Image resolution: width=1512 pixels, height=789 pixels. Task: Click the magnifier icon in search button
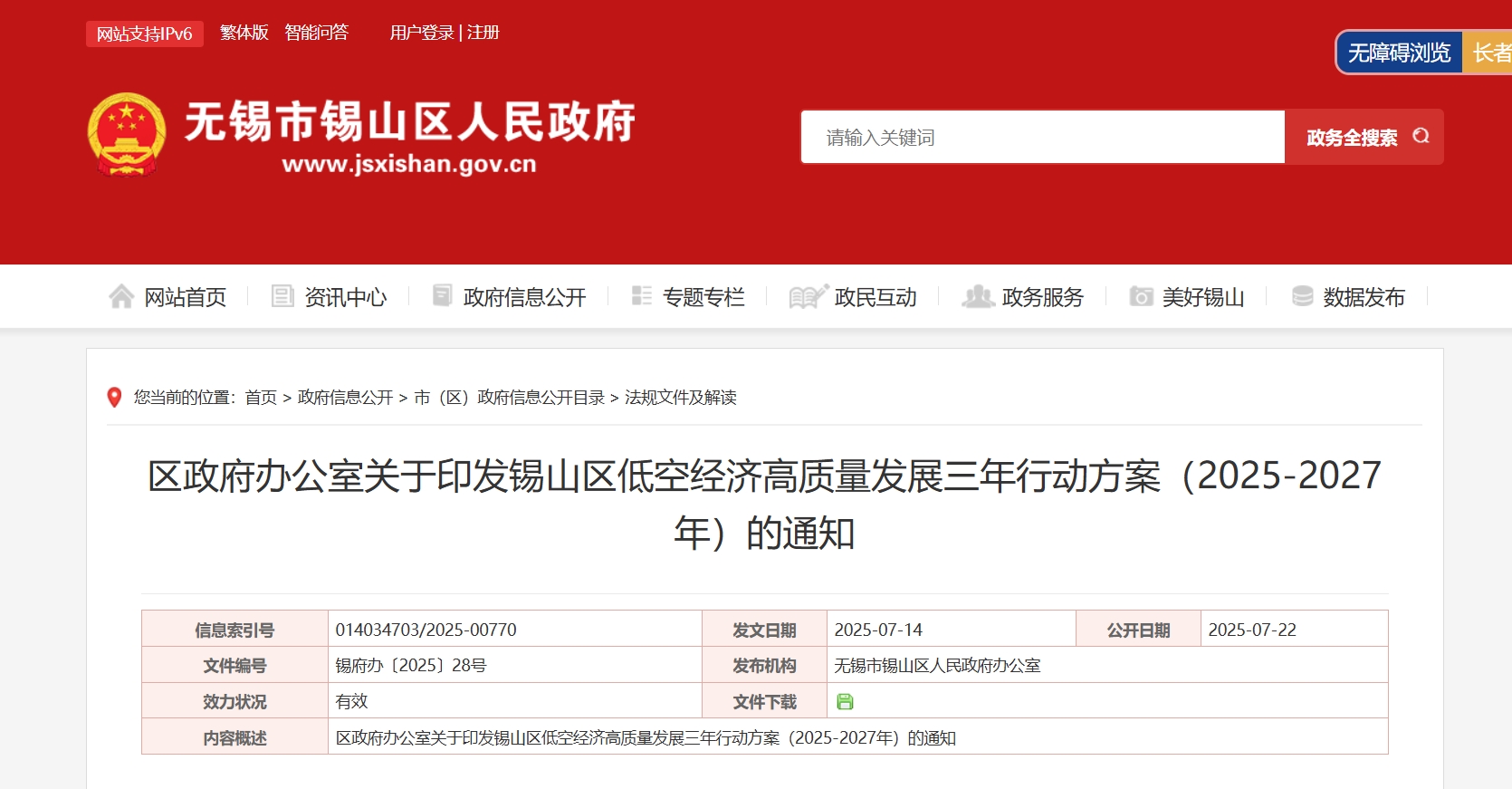[x=1421, y=137]
